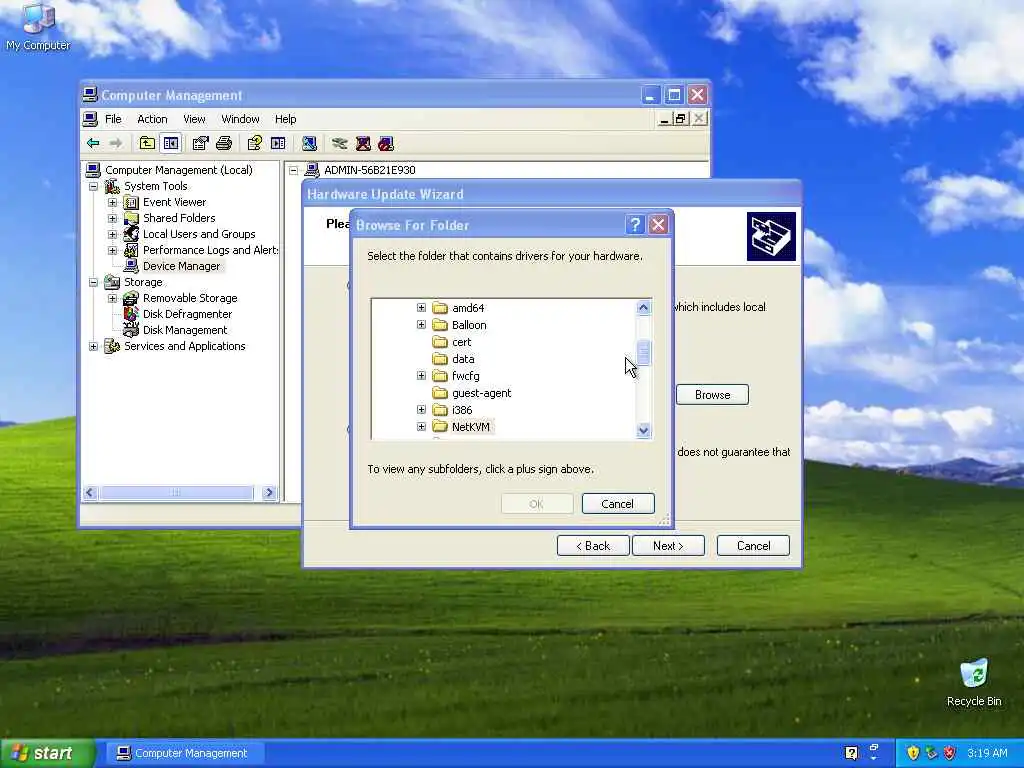Cancel the Hardware Update Wizard

(x=753, y=545)
